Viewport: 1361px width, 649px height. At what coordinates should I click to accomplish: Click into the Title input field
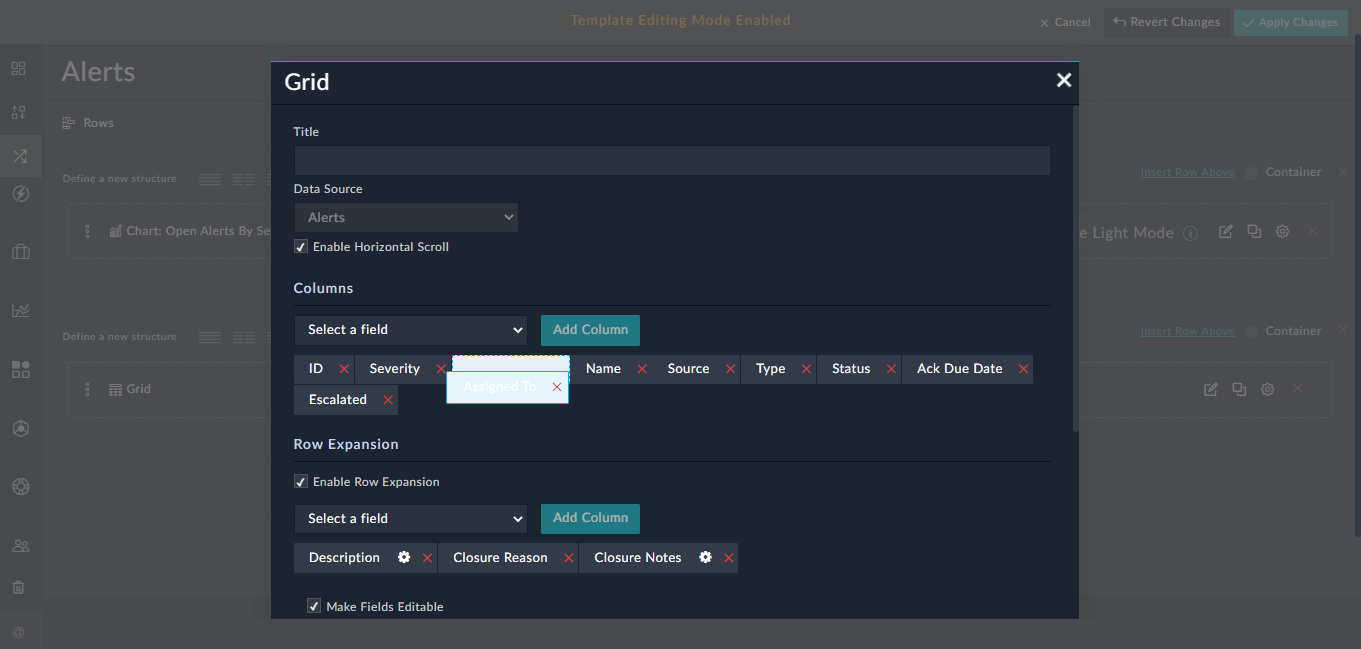tap(672, 161)
